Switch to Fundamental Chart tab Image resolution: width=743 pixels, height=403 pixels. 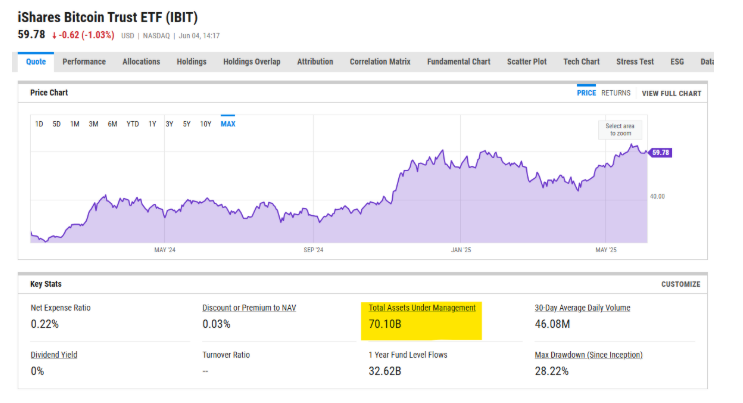(x=459, y=62)
